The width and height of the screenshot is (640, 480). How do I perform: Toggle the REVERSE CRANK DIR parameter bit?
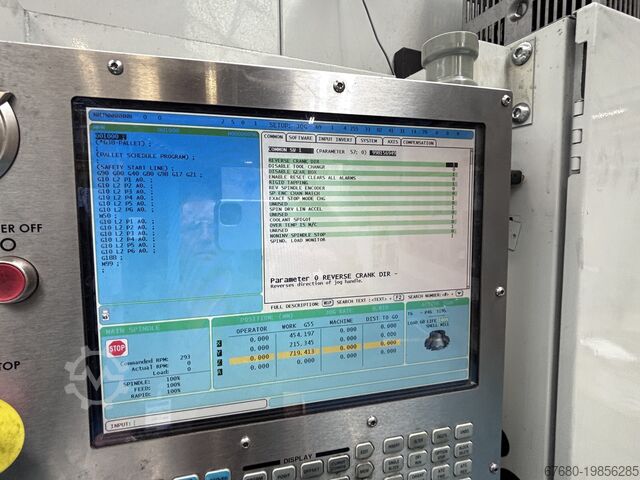click(452, 162)
